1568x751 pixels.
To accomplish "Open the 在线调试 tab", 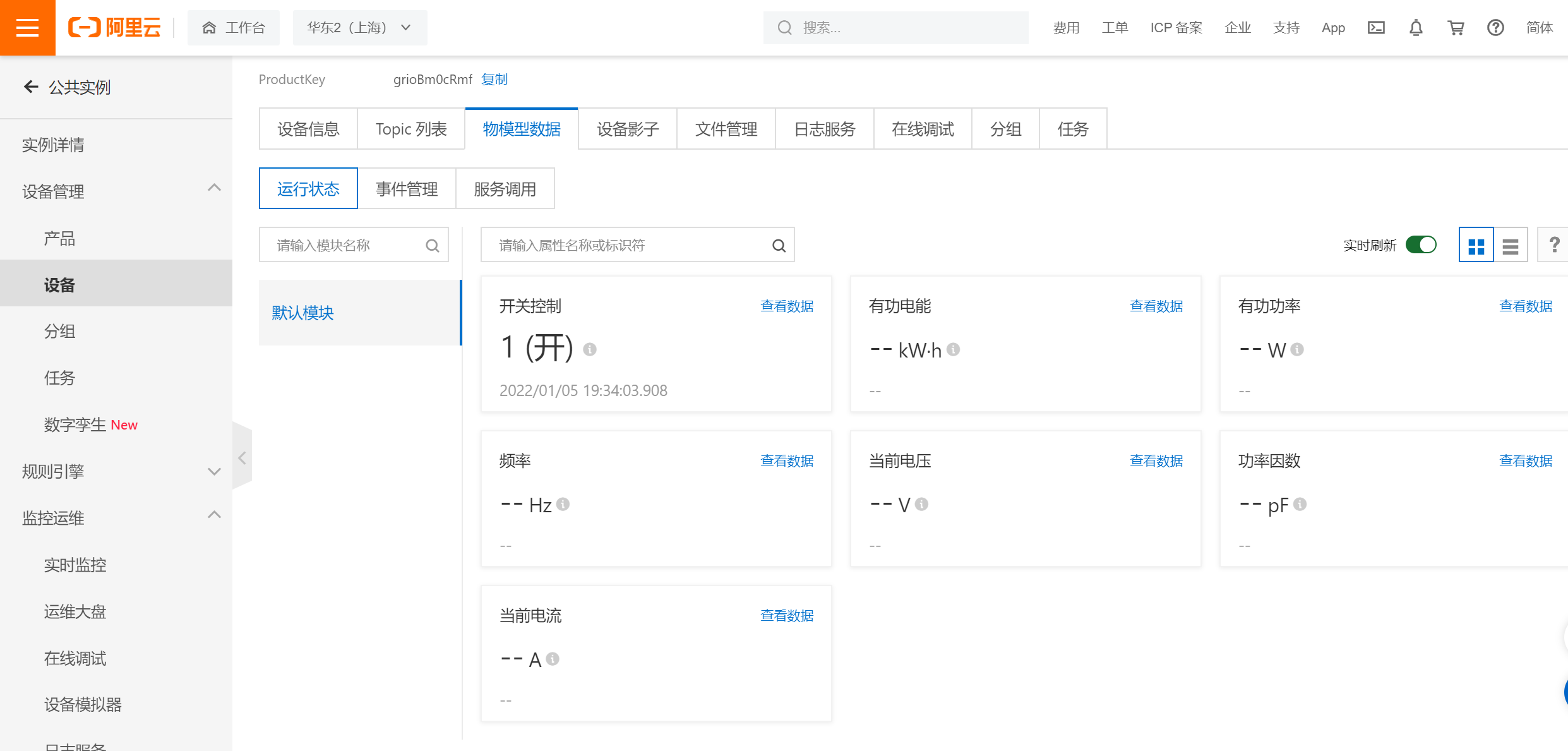I will [923, 129].
